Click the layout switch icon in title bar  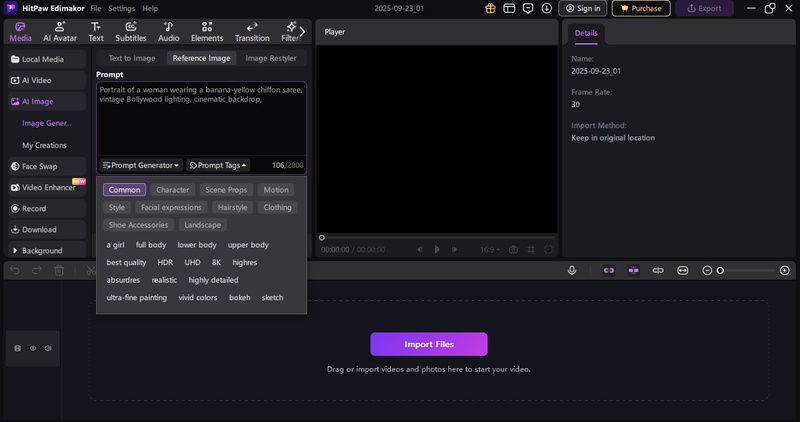click(x=509, y=8)
